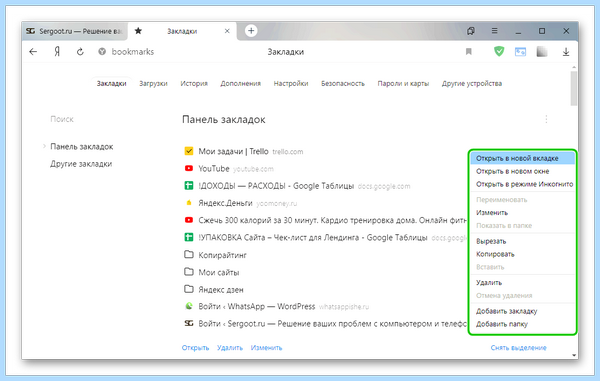The height and width of the screenshot is (381, 600).
Task: Click the scrollbar down arrow
Action: tap(574, 355)
